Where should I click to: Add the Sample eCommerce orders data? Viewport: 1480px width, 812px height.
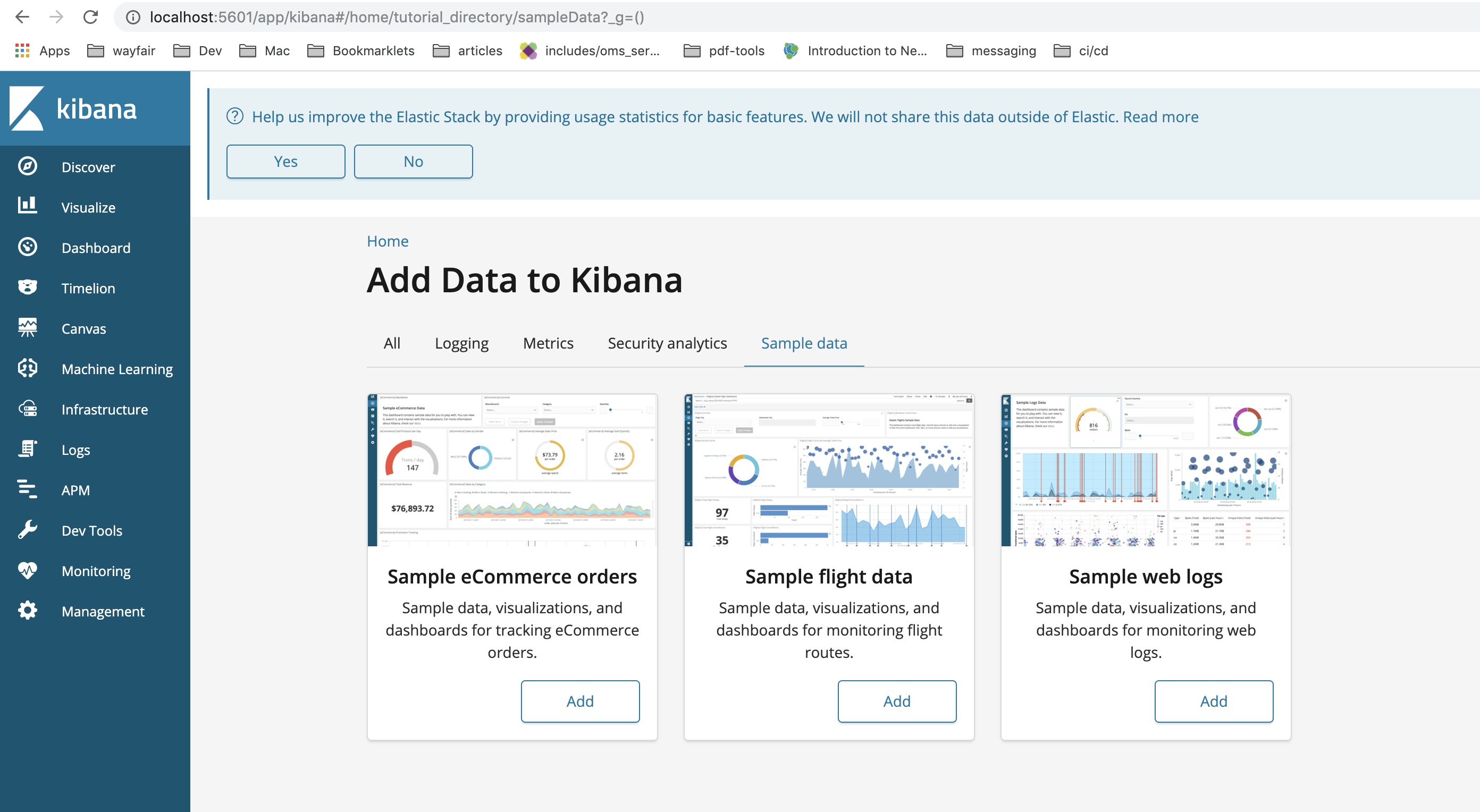(x=579, y=700)
